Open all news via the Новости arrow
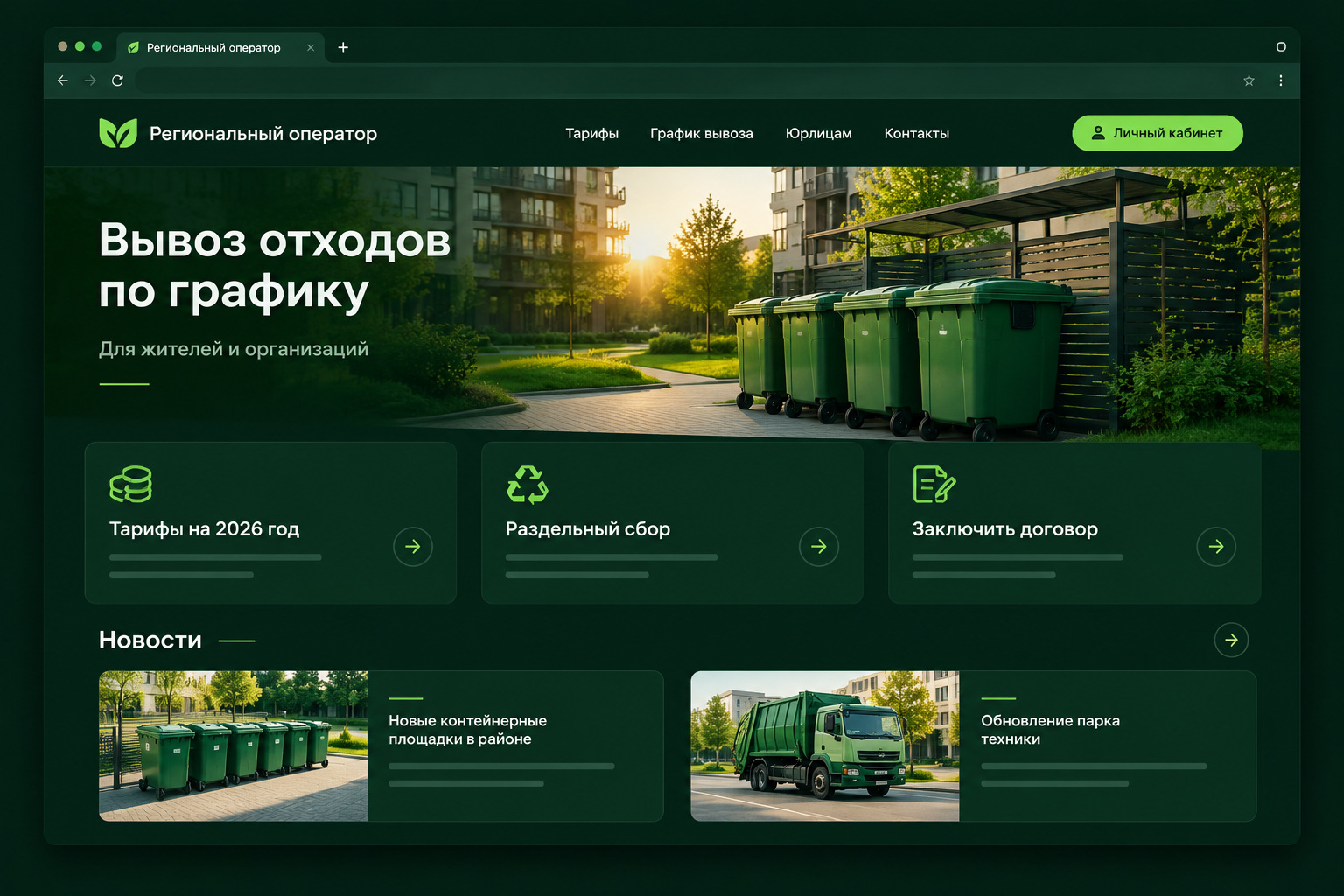Screen dimensions: 1344x896 (x=1231, y=640)
